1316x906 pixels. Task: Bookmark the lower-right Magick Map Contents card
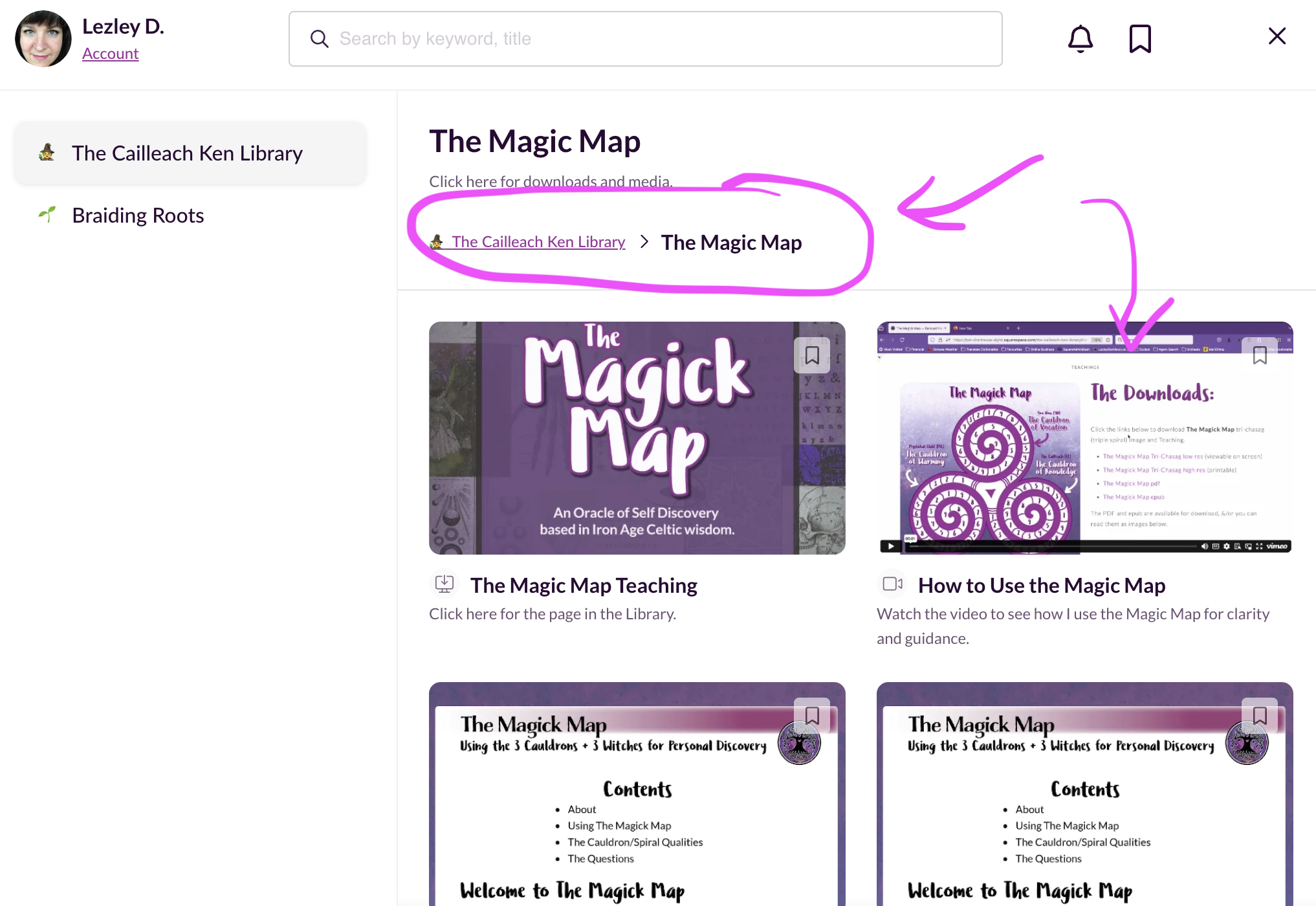click(x=1260, y=715)
